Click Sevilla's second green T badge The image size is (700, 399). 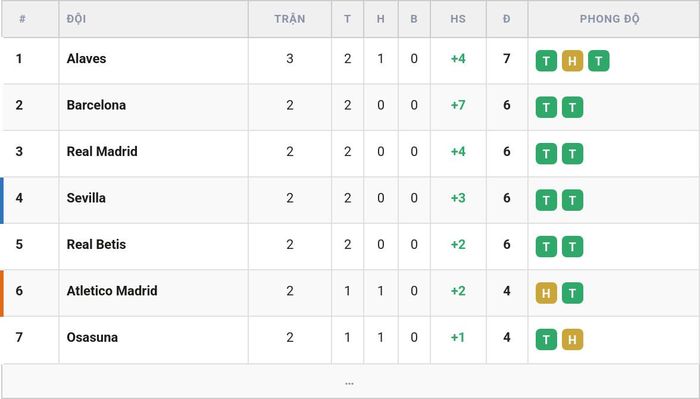click(x=572, y=200)
